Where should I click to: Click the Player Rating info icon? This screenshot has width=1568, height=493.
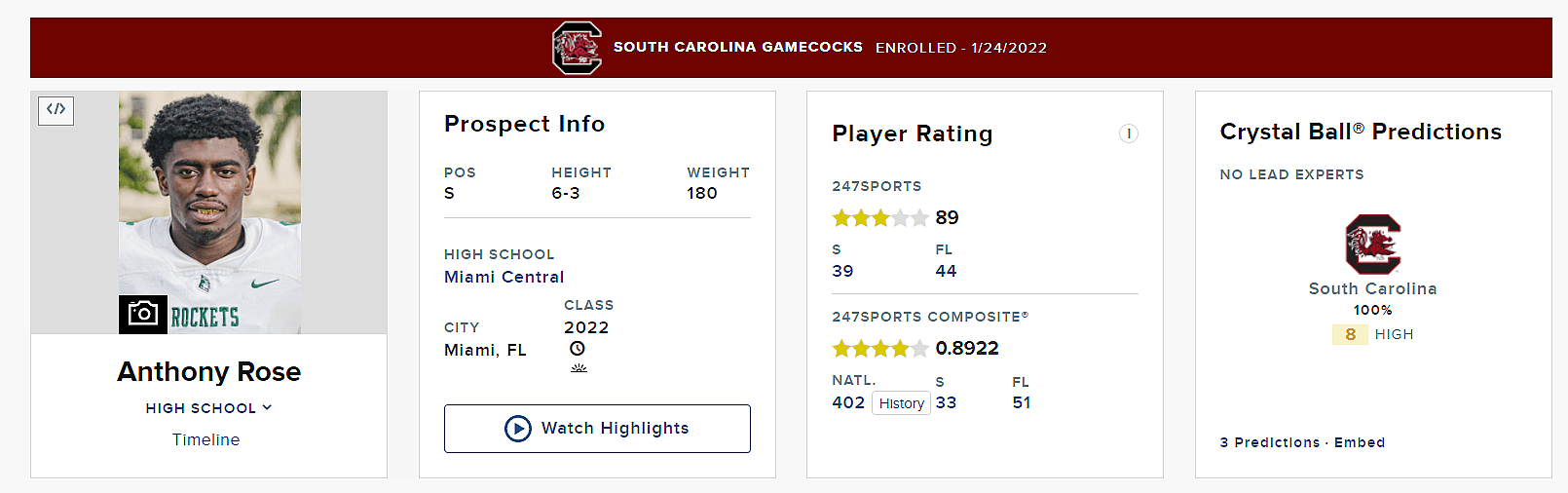[x=1128, y=133]
